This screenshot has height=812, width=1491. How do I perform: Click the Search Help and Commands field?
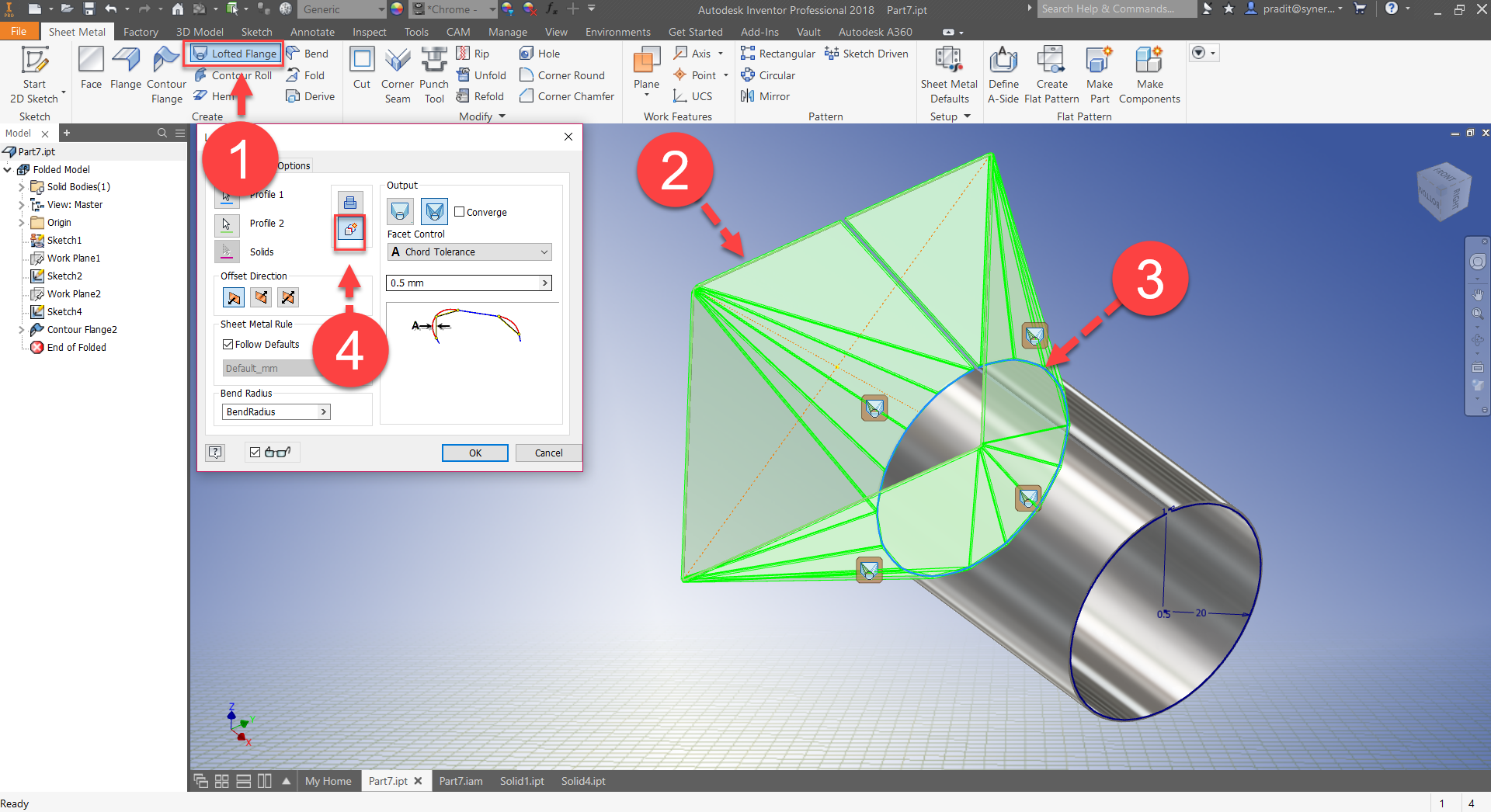point(1116,9)
